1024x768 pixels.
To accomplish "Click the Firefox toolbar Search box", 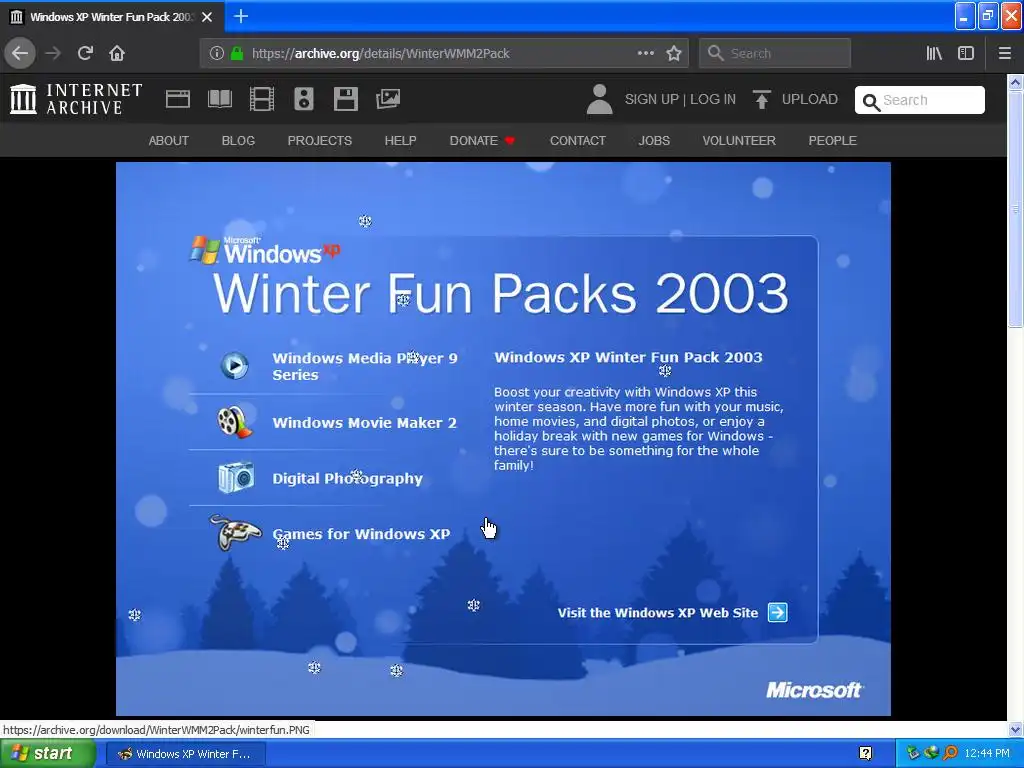I will [775, 54].
